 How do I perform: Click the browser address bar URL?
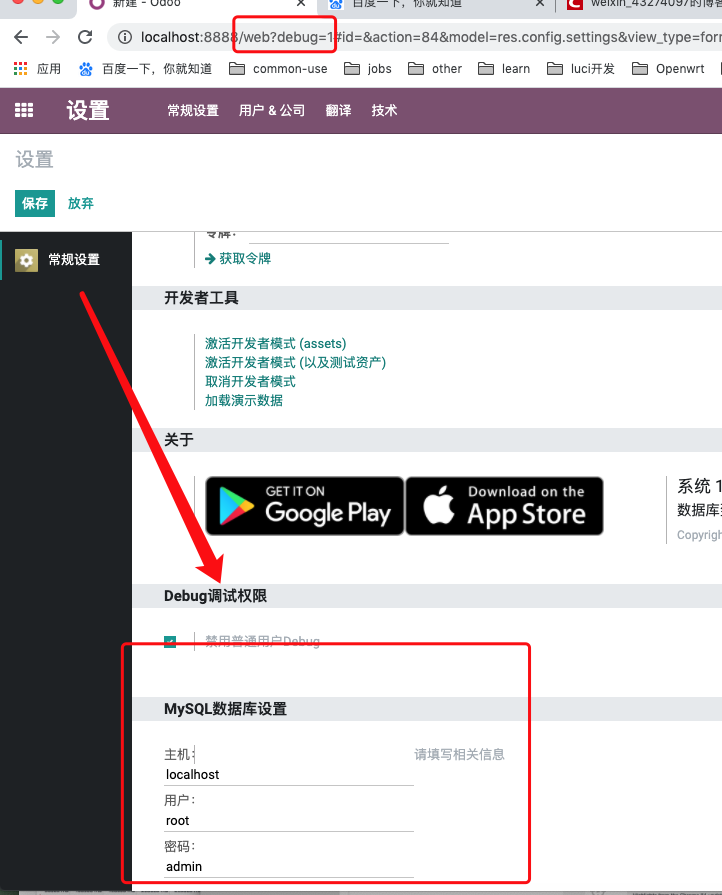click(431, 37)
